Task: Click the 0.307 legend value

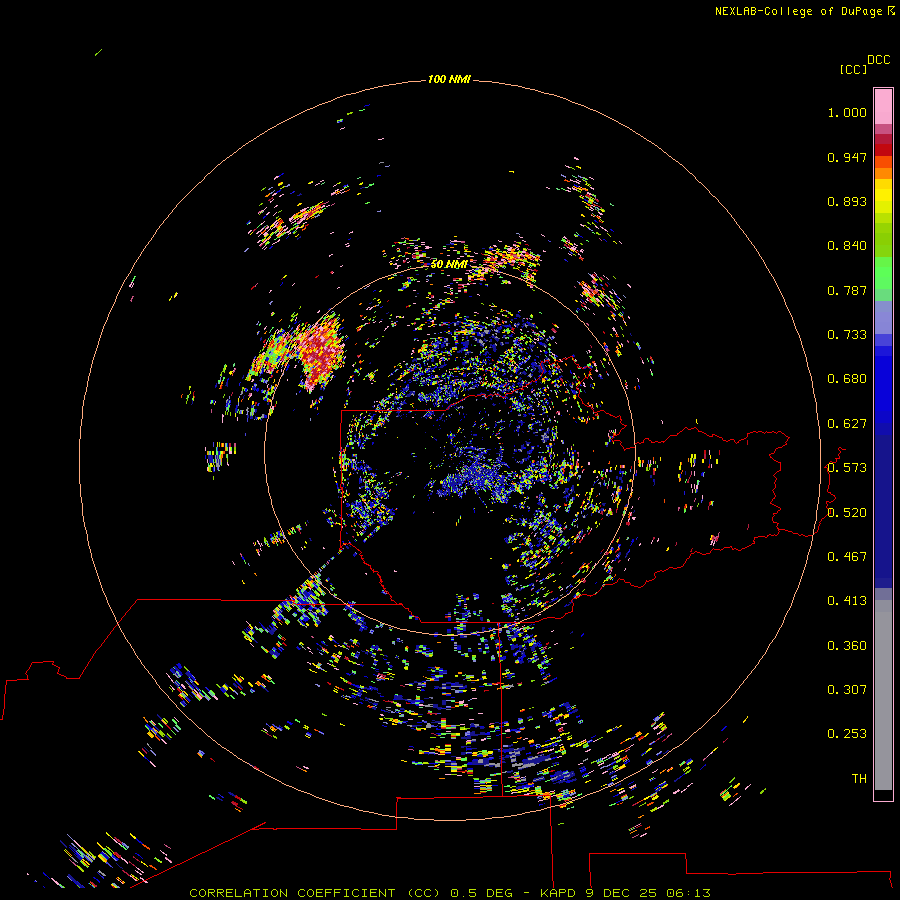Action: tap(847, 690)
